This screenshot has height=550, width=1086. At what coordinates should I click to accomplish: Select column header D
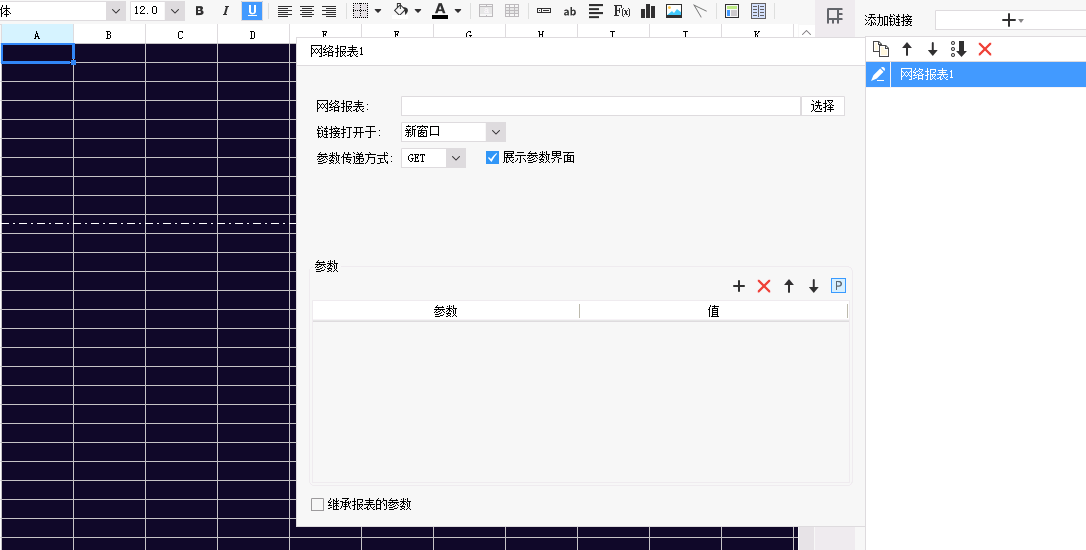253,34
